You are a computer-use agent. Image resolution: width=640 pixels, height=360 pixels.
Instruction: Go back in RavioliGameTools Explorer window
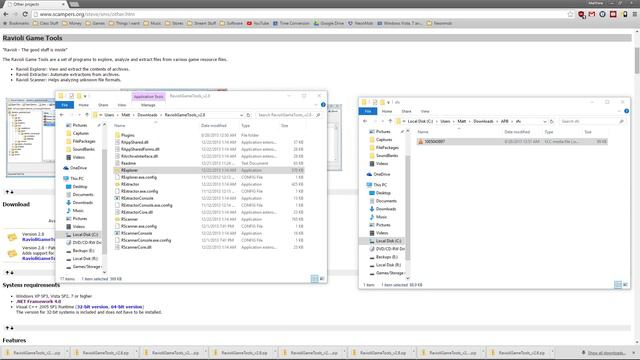coord(62,115)
